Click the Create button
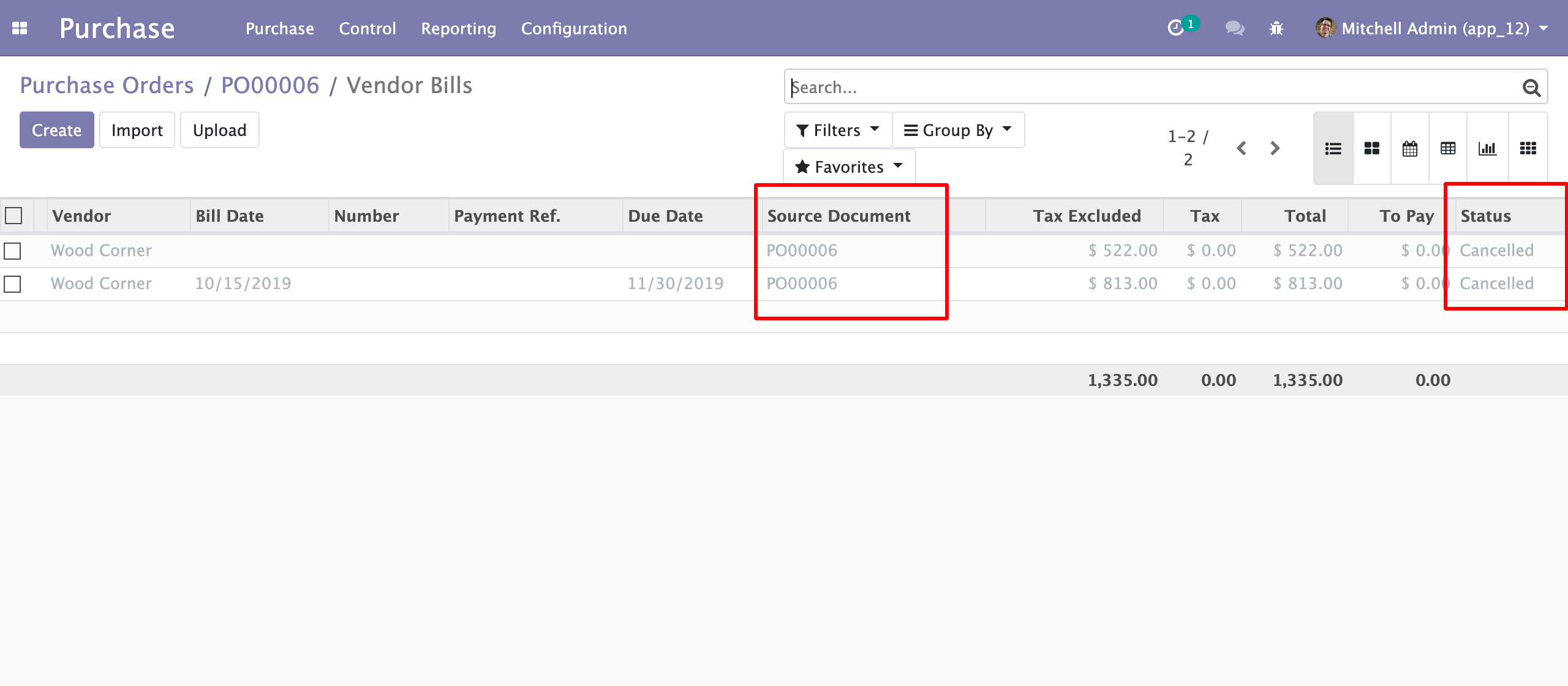The height and width of the screenshot is (686, 1568). tap(56, 130)
